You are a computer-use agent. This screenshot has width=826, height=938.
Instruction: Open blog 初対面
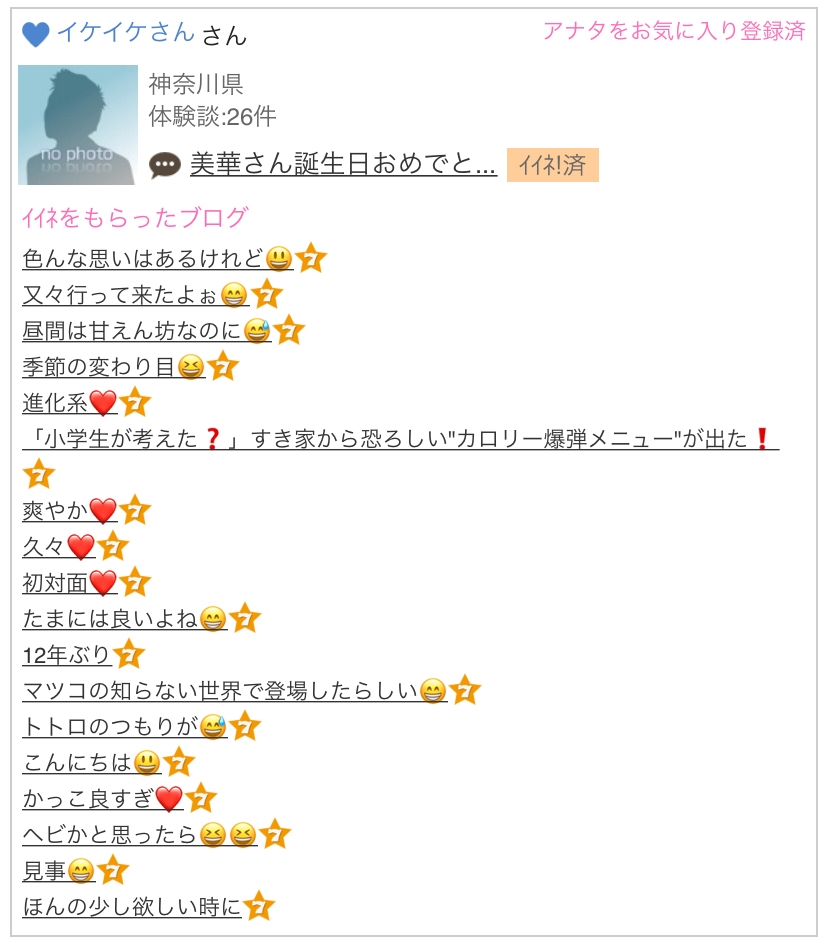69,583
